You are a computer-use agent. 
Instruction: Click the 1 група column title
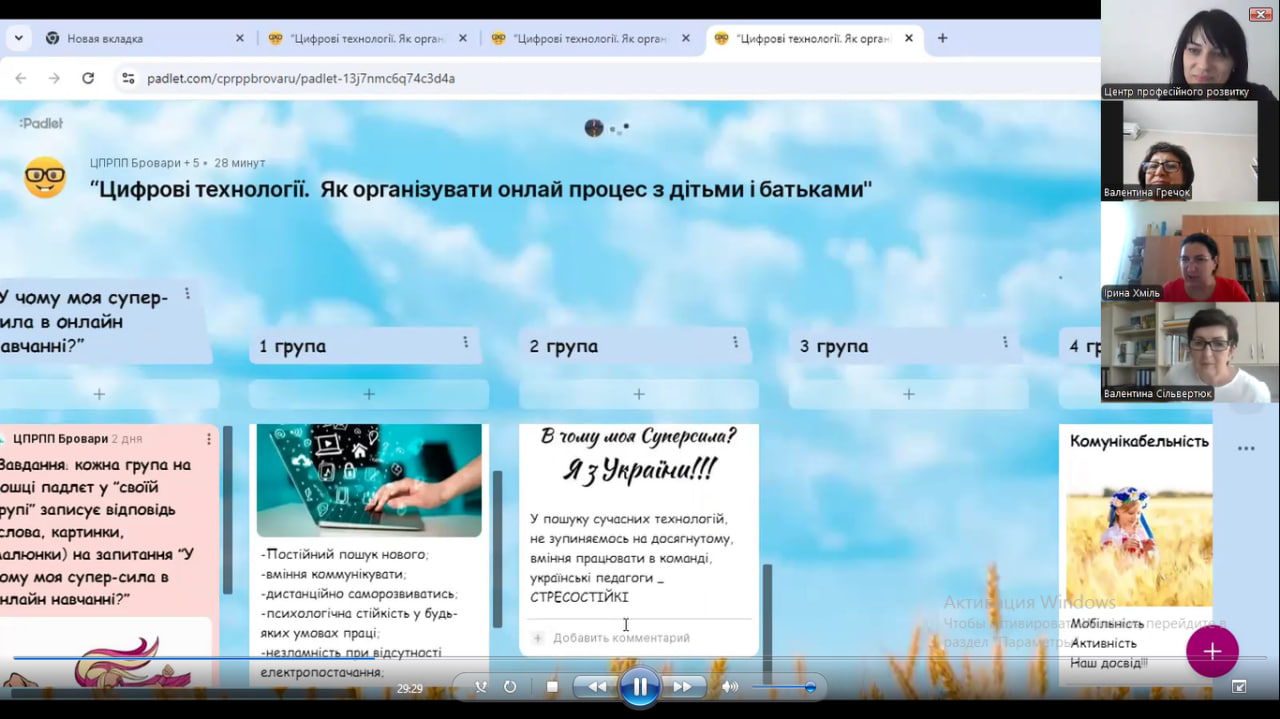(x=292, y=347)
